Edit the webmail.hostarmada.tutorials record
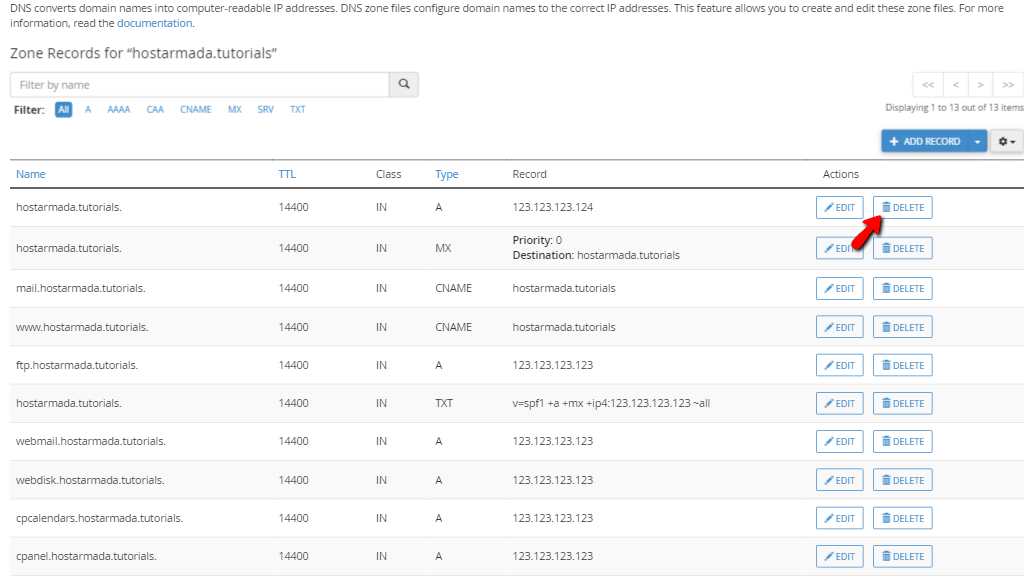The width and height of the screenshot is (1024, 576). [839, 441]
